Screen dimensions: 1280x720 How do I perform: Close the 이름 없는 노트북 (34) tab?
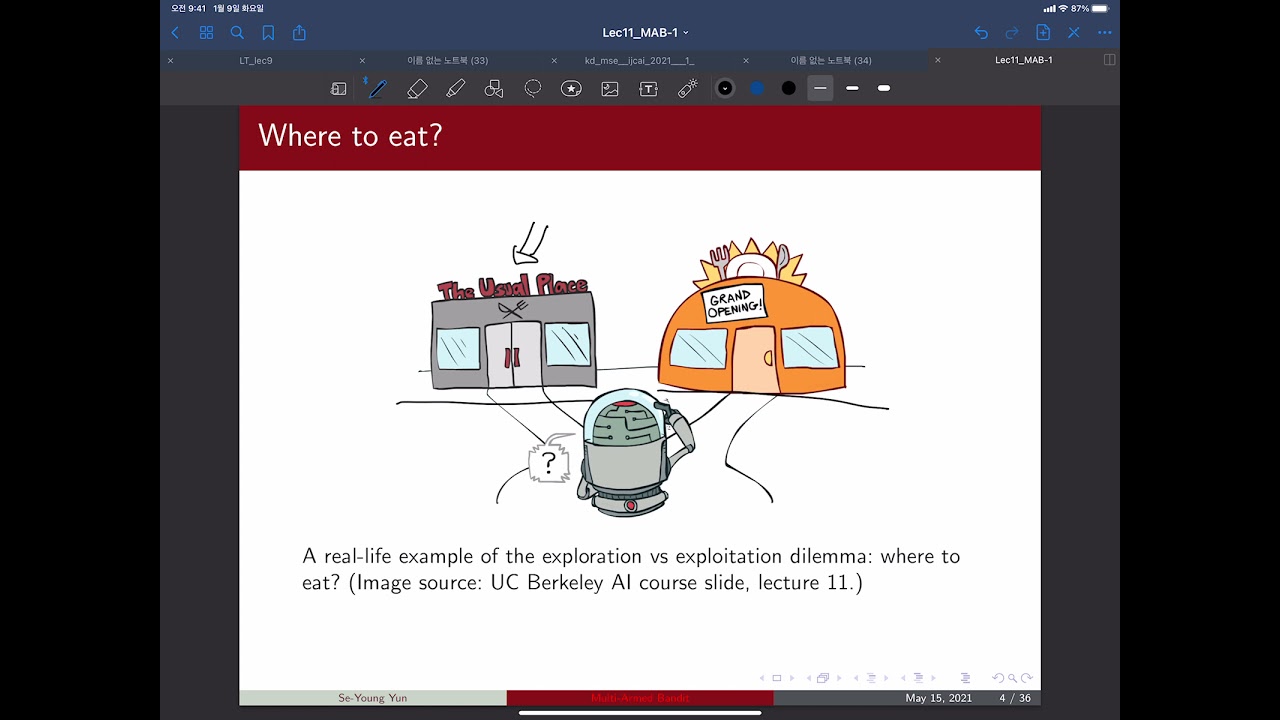point(746,60)
